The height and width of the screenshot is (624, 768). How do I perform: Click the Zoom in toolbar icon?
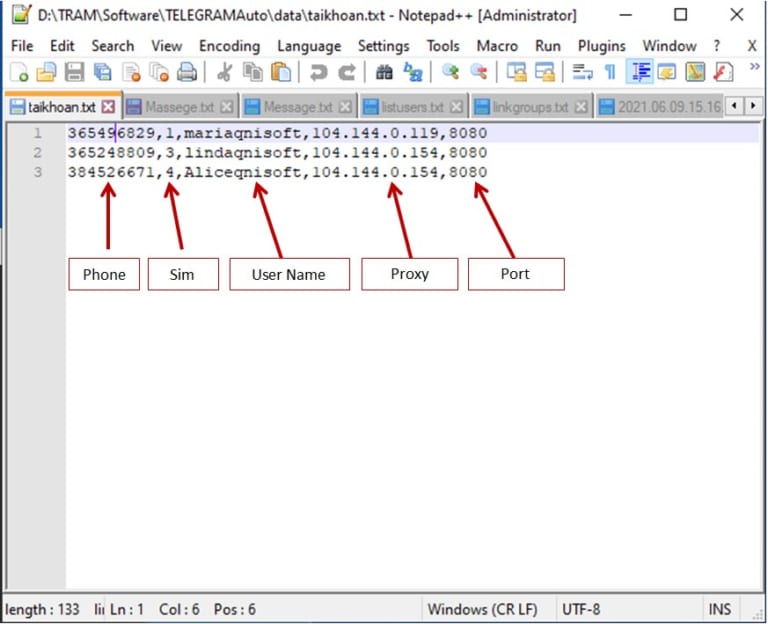click(x=450, y=72)
